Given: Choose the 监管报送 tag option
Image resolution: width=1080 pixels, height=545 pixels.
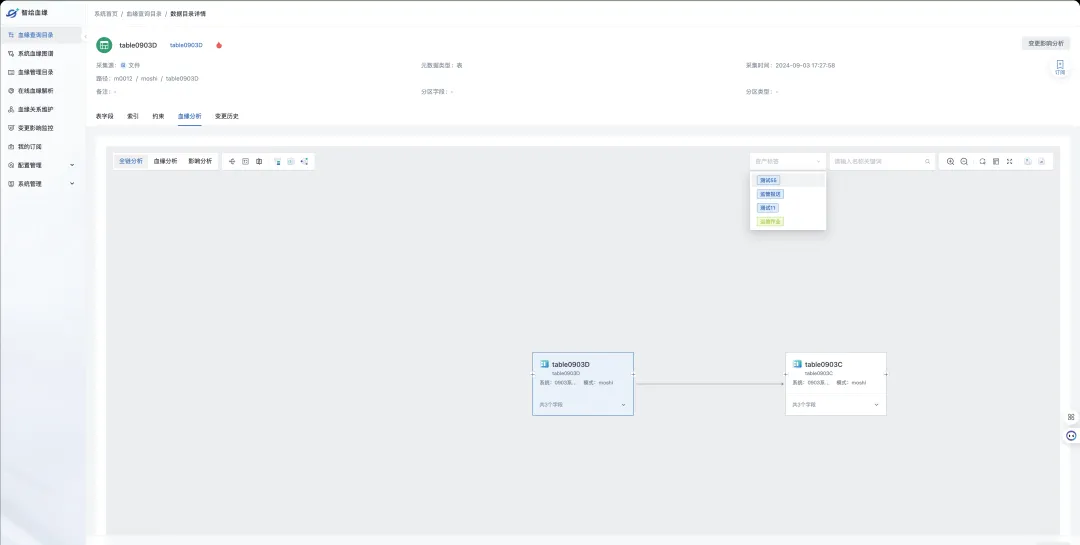Looking at the screenshot, I should click(788, 194).
